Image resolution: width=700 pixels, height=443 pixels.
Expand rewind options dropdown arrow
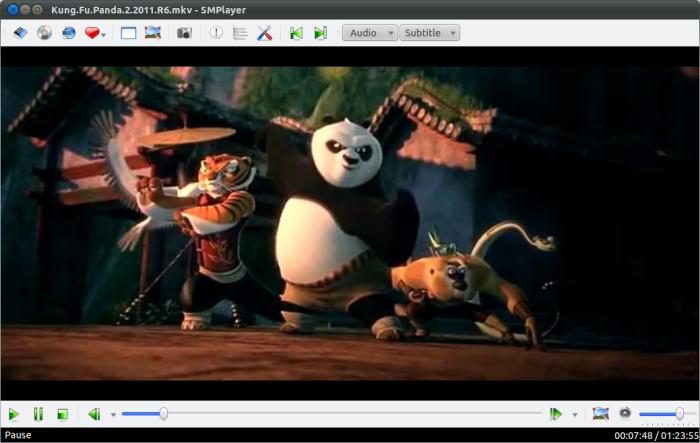(113, 415)
